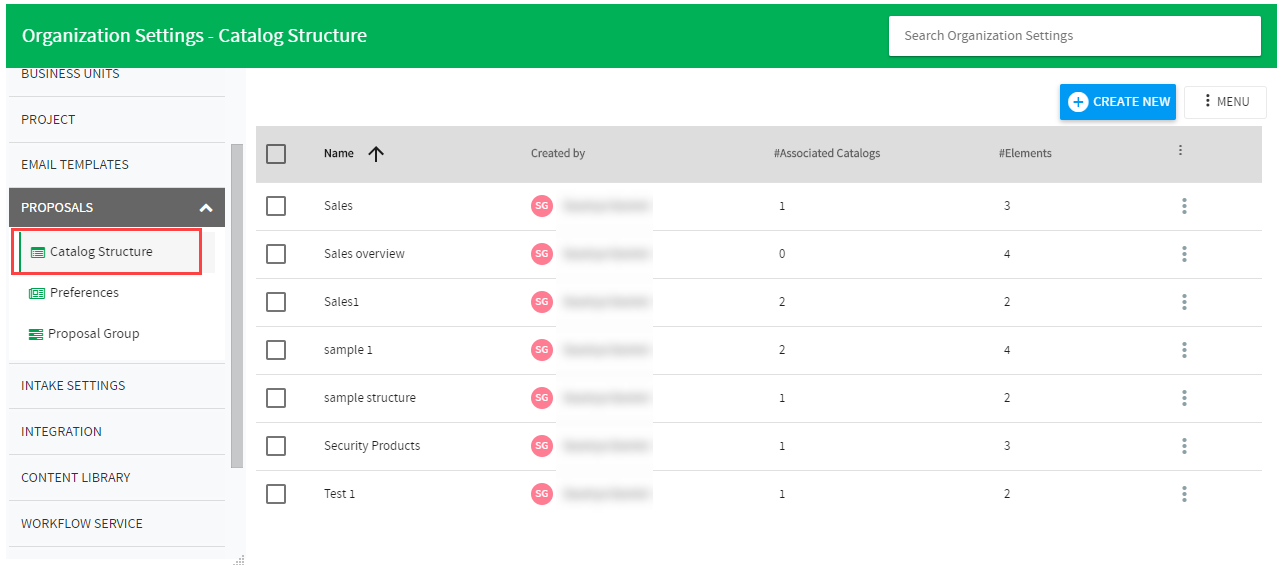Click the sidebar vertical scrollbar
The image size is (1283, 565).
click(x=237, y=305)
